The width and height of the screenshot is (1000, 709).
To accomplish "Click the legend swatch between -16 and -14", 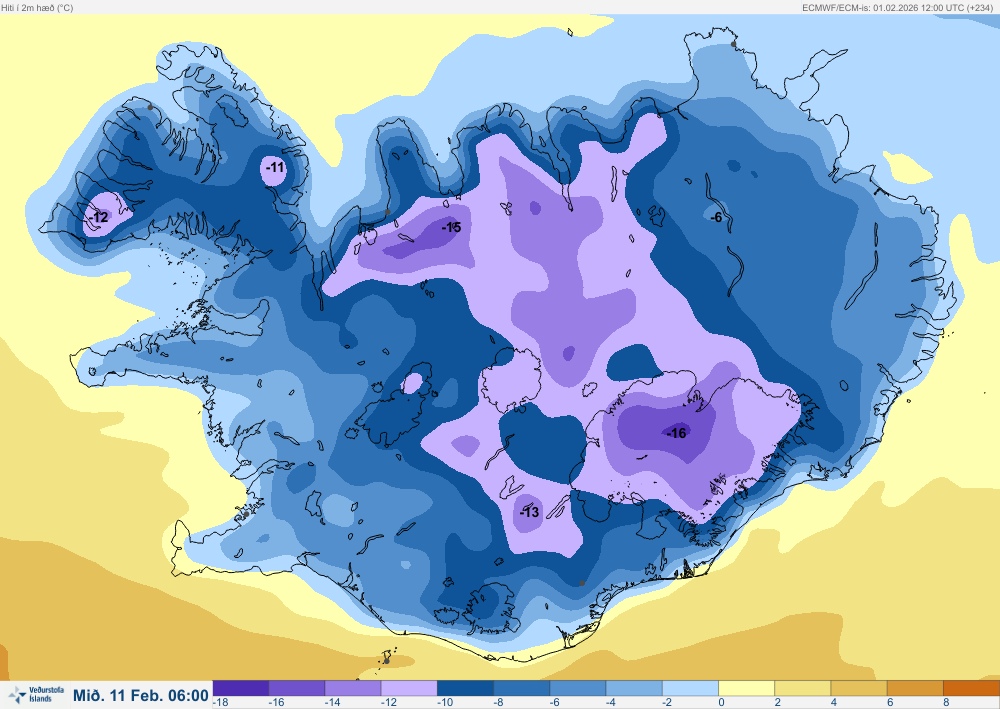I will [297, 688].
